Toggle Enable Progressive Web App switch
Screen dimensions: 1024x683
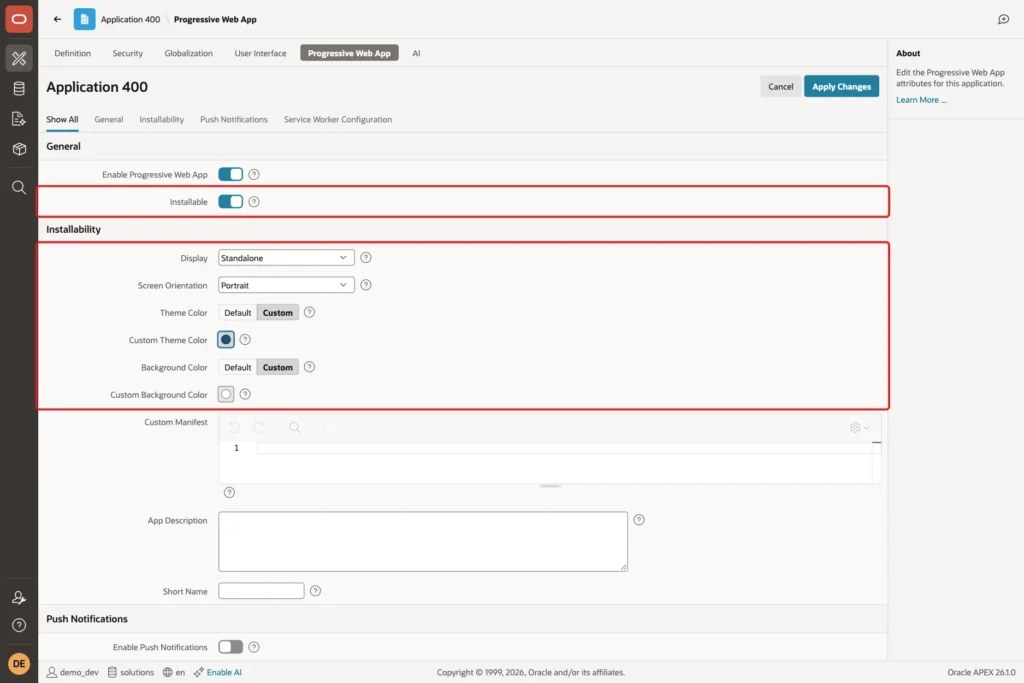[231, 174]
